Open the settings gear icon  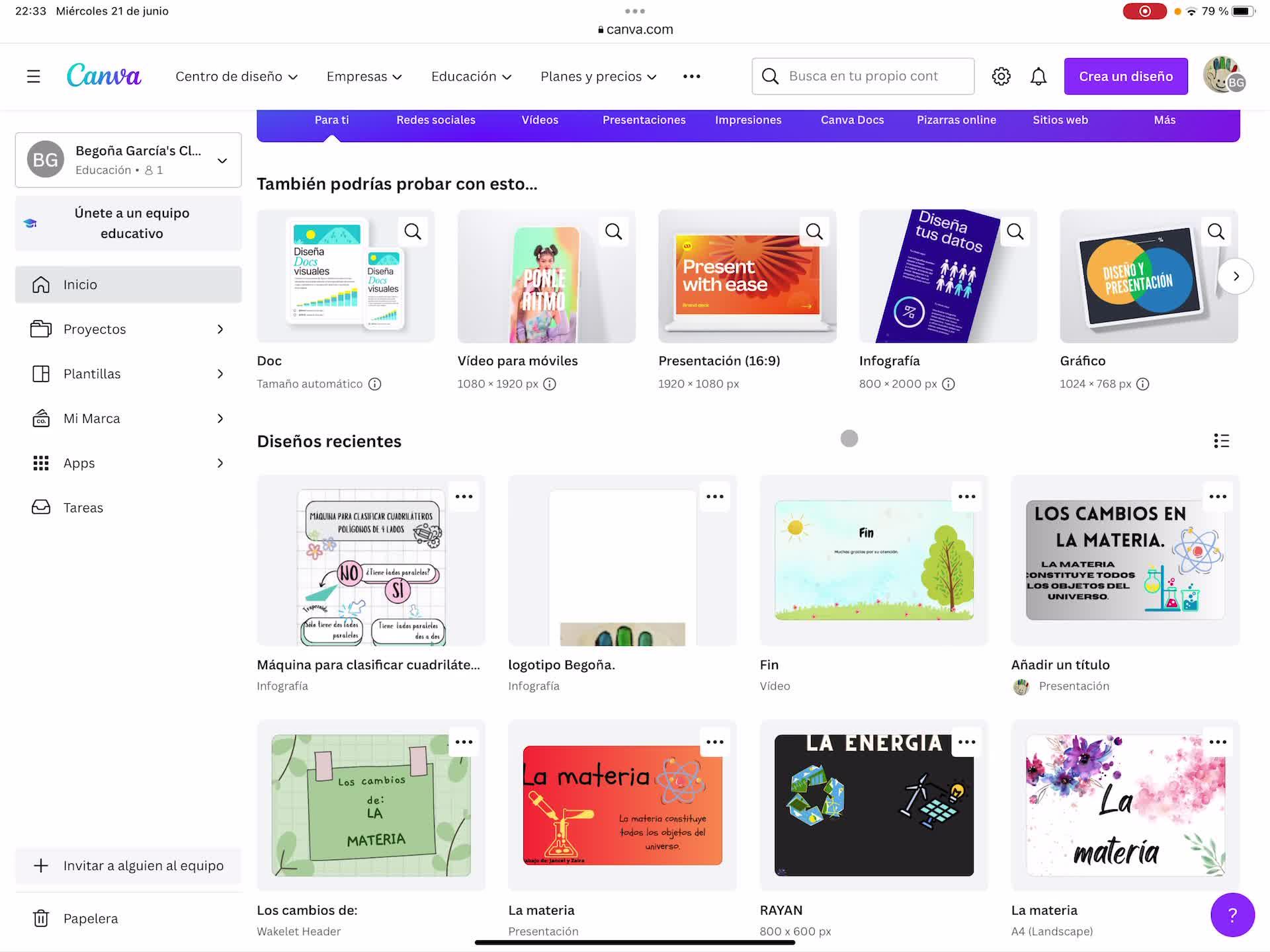point(1001,77)
